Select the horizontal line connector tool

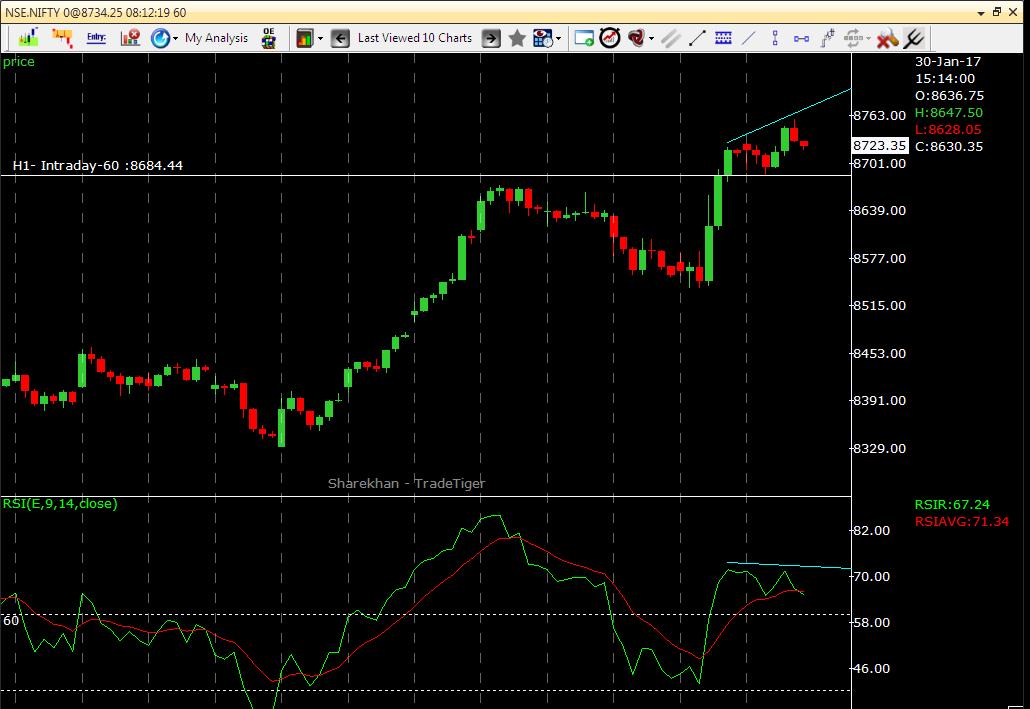[802, 38]
